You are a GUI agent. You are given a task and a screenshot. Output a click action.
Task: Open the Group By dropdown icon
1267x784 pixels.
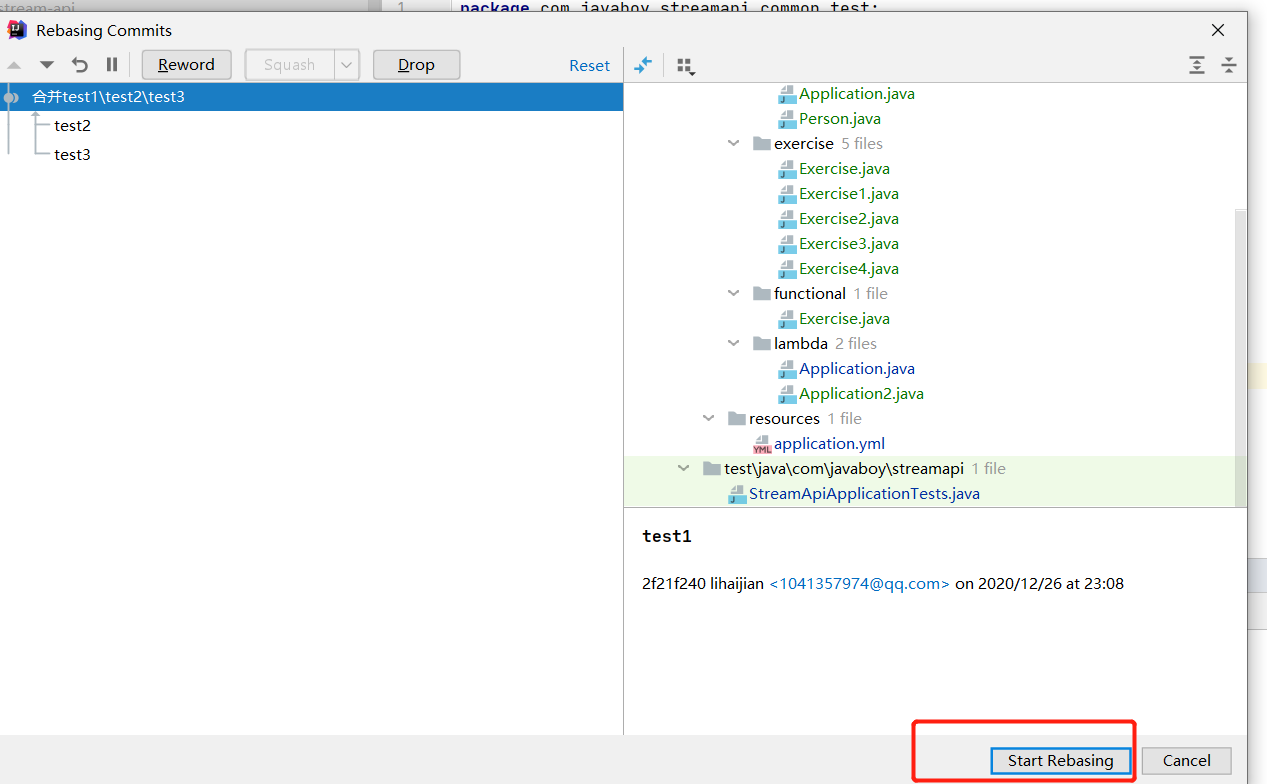685,66
